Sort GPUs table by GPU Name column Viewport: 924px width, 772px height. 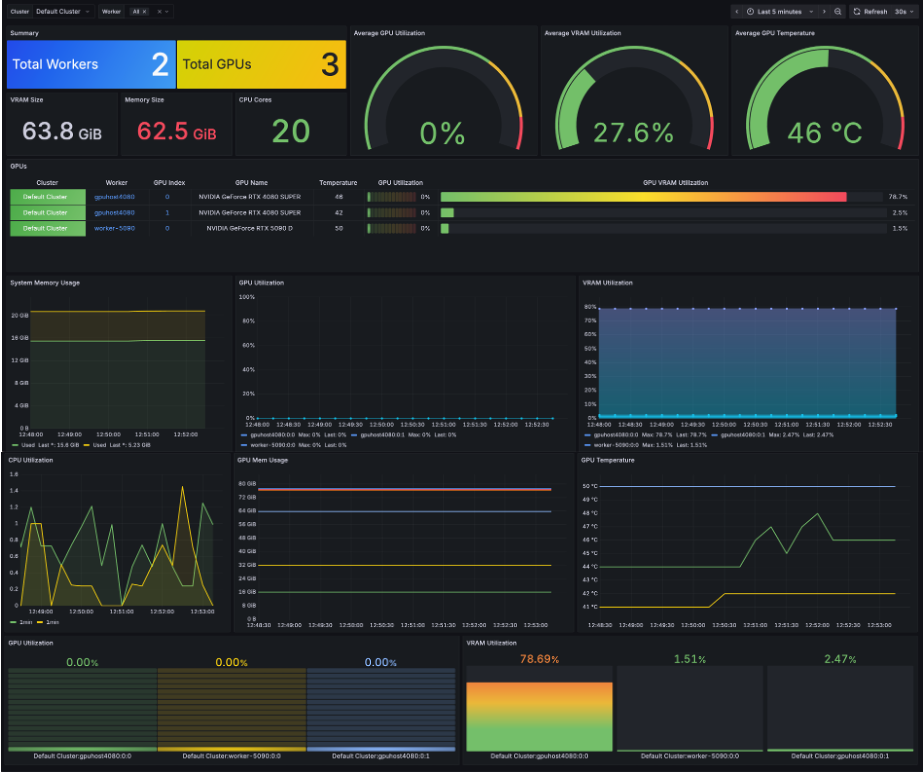[x=251, y=183]
